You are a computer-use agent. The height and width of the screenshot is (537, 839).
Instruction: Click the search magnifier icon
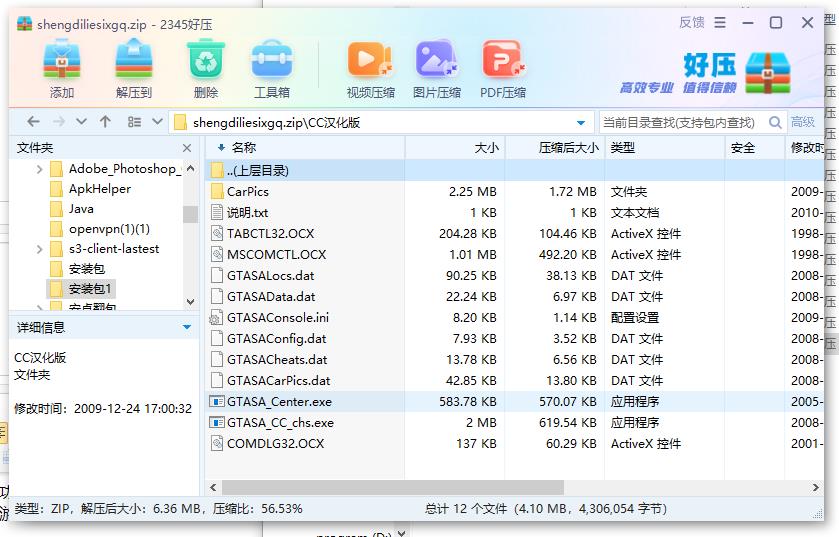[x=774, y=122]
